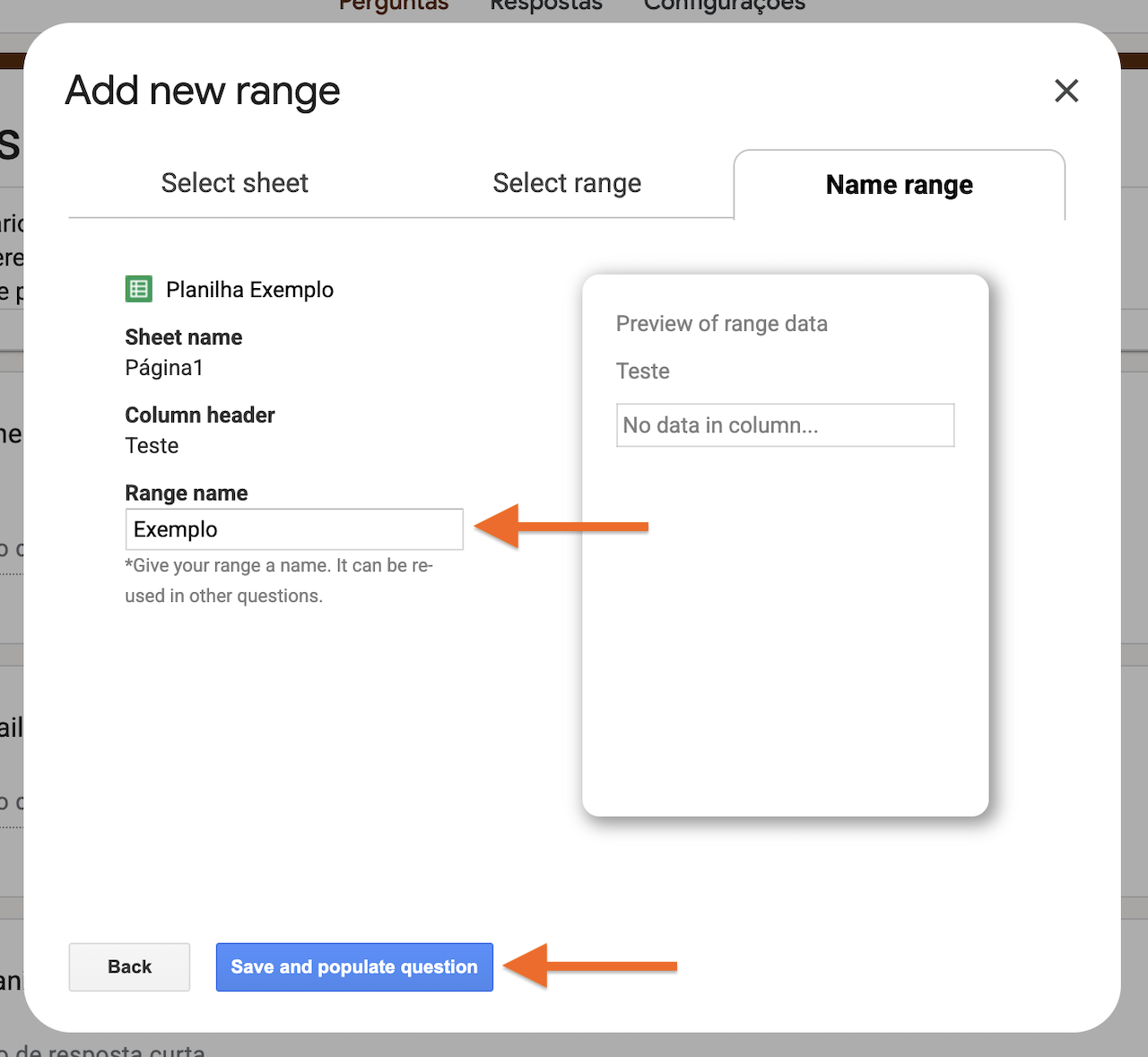Click the Add new range dialog title
This screenshot has width=1148, height=1057.
pyautogui.click(x=202, y=91)
